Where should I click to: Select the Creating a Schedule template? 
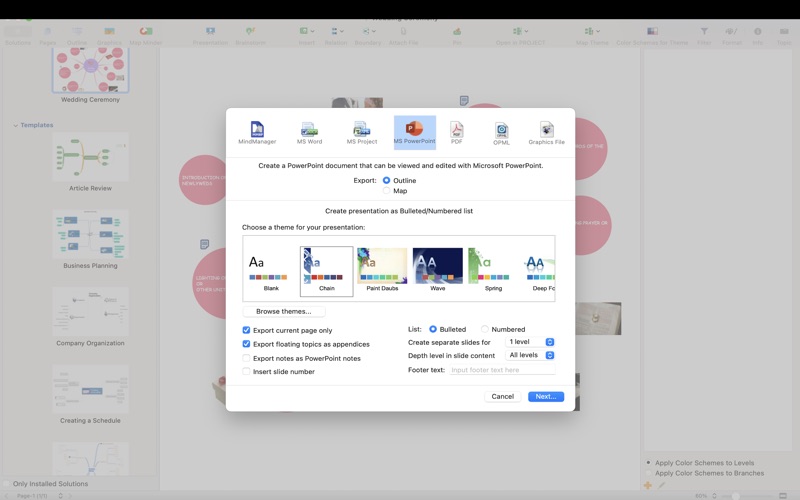point(90,389)
